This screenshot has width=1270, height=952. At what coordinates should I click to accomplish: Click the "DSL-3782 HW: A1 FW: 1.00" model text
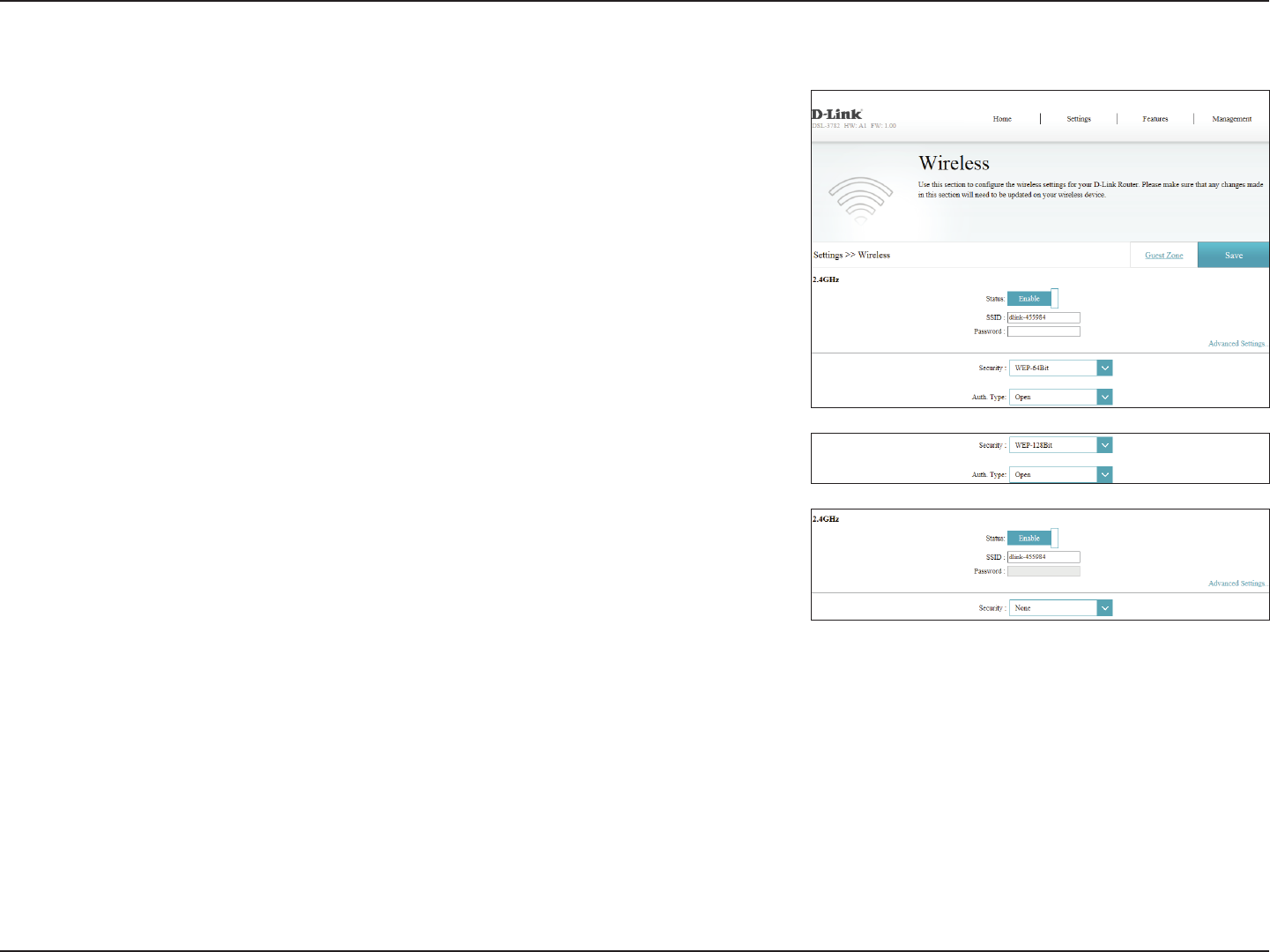(x=854, y=126)
